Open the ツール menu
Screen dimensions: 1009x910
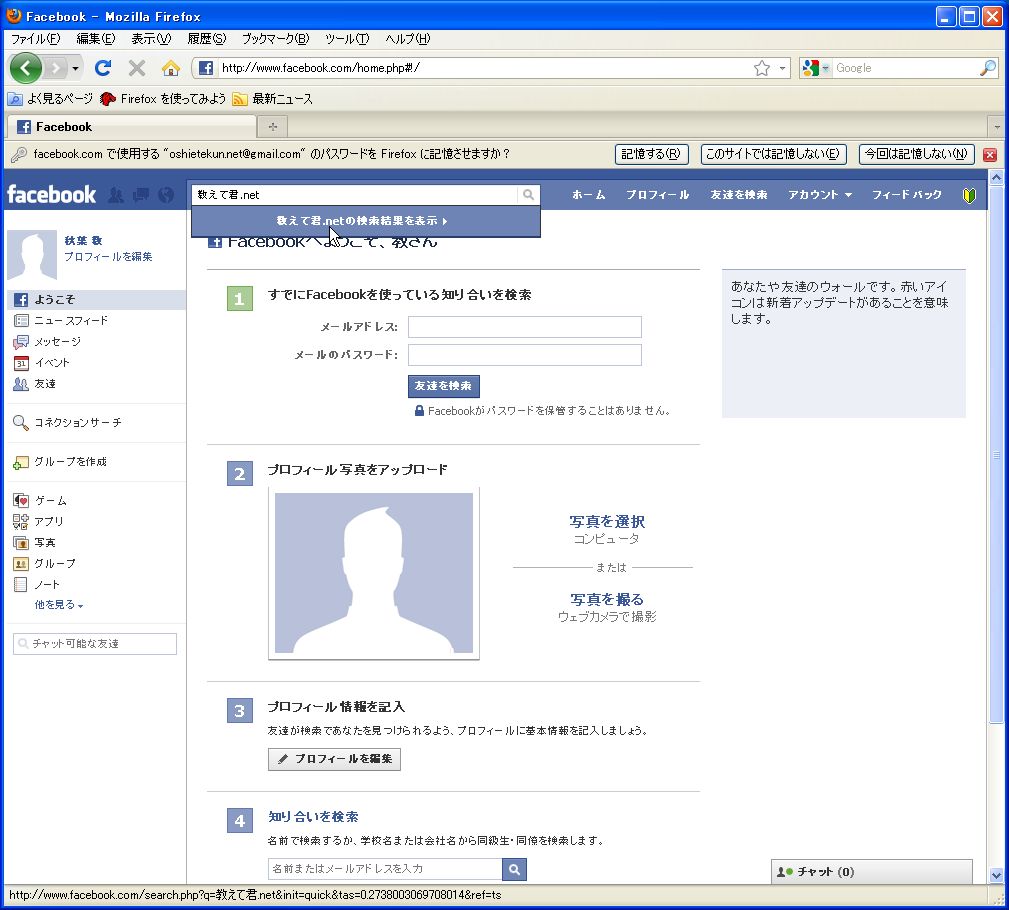click(x=347, y=39)
